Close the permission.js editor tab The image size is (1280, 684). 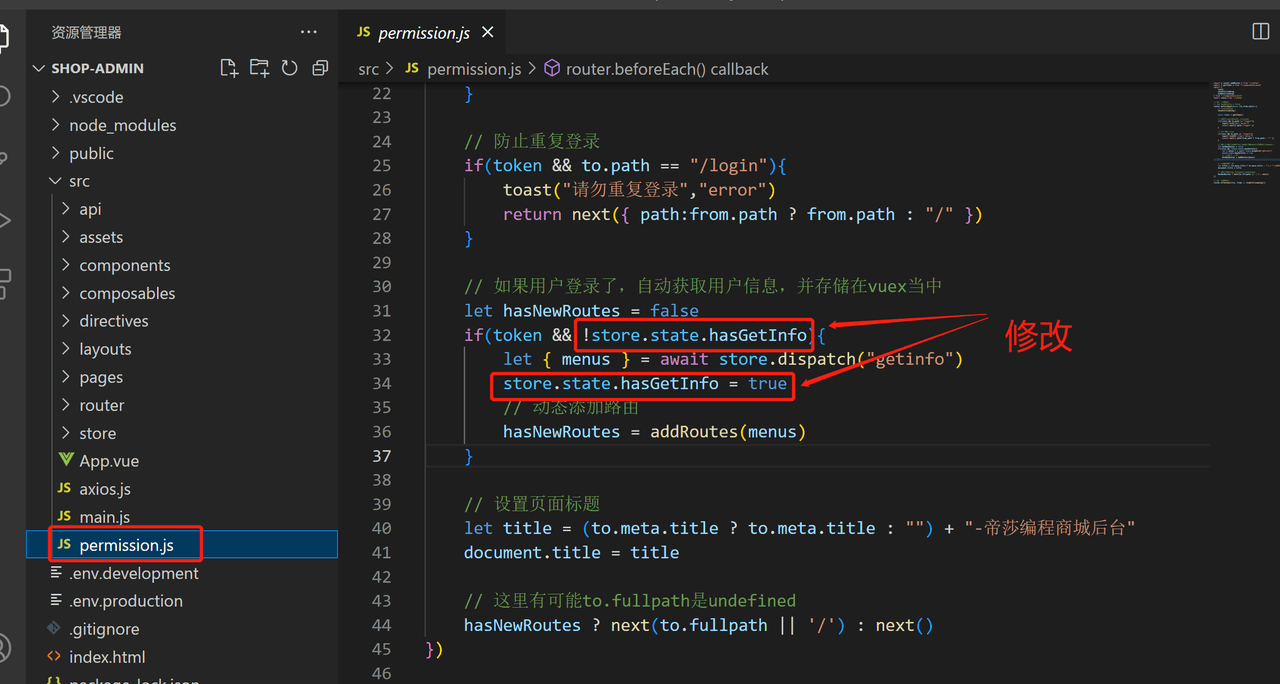pos(488,32)
